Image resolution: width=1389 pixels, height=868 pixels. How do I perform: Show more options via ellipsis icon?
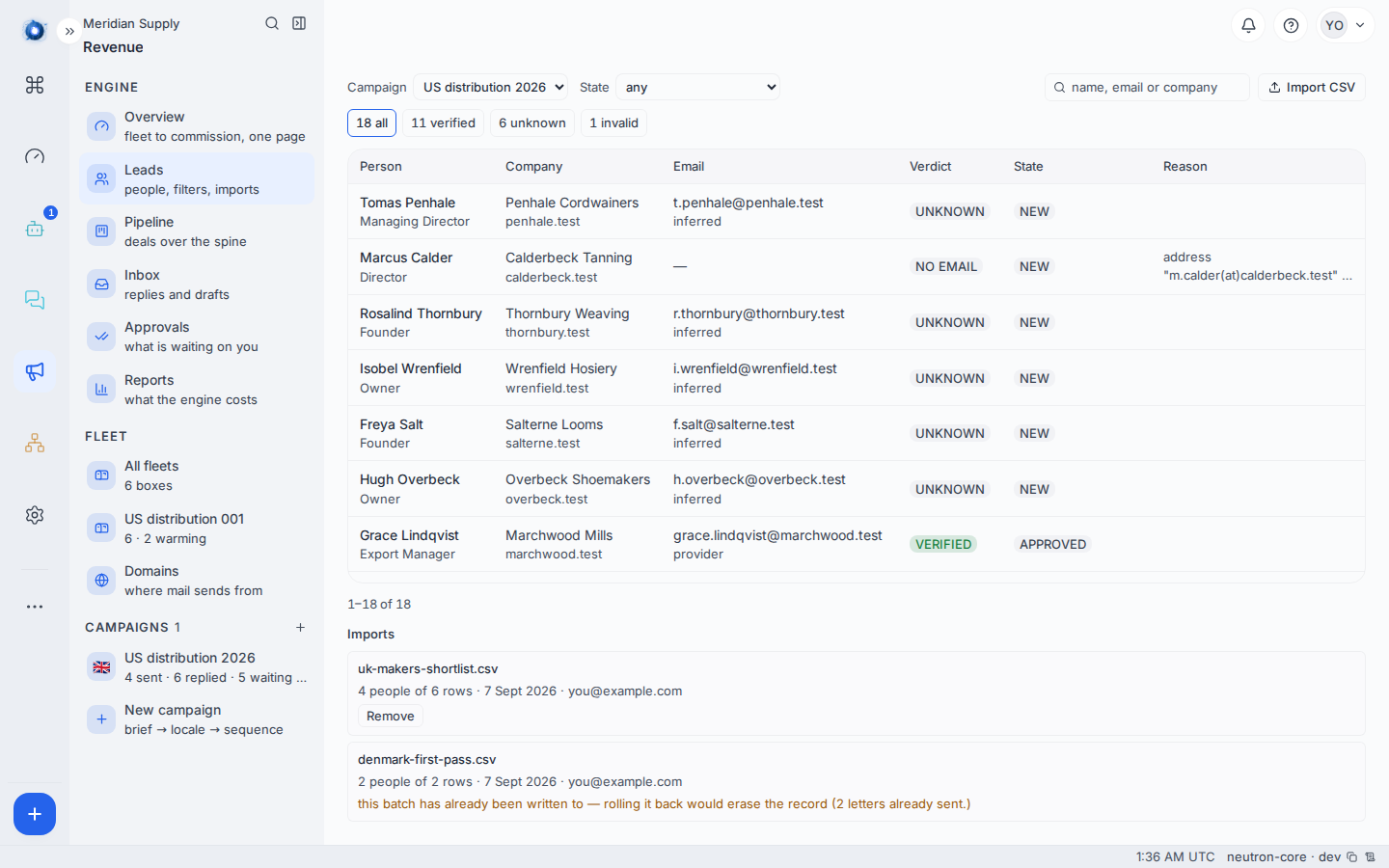35,607
